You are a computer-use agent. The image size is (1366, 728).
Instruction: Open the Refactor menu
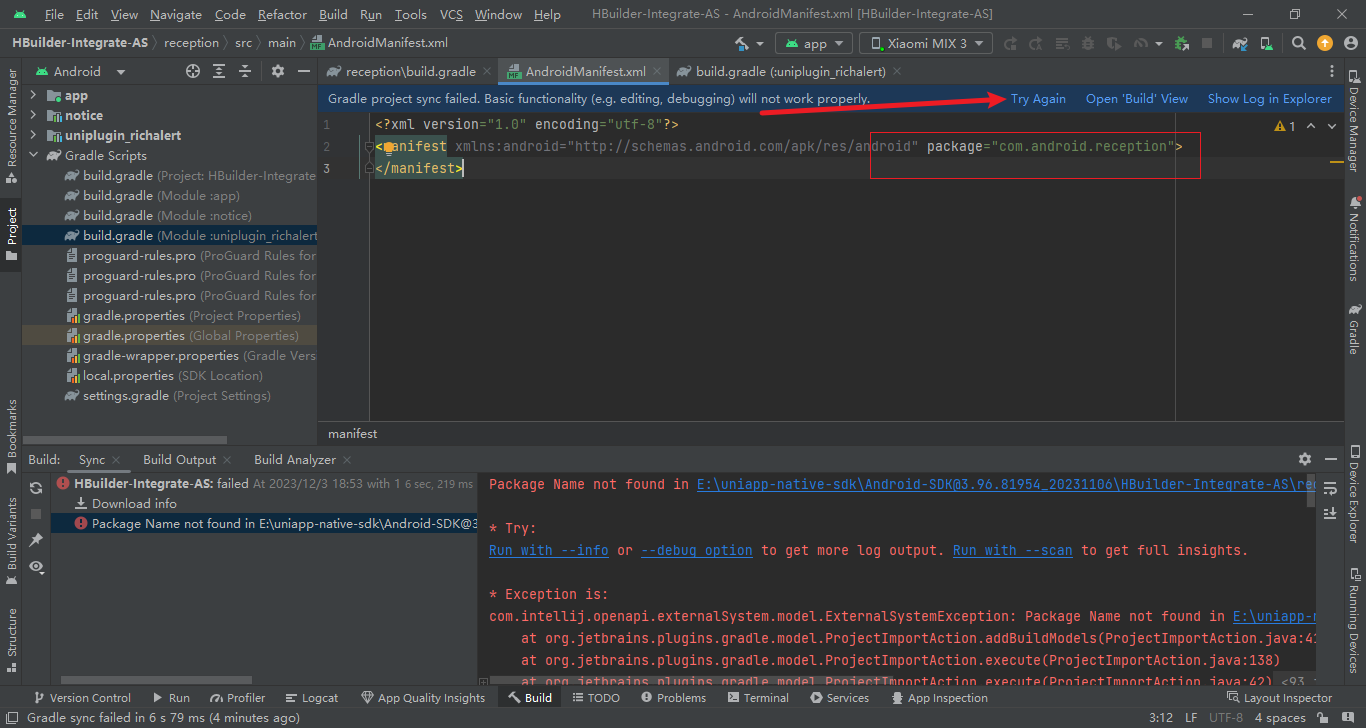(x=282, y=15)
